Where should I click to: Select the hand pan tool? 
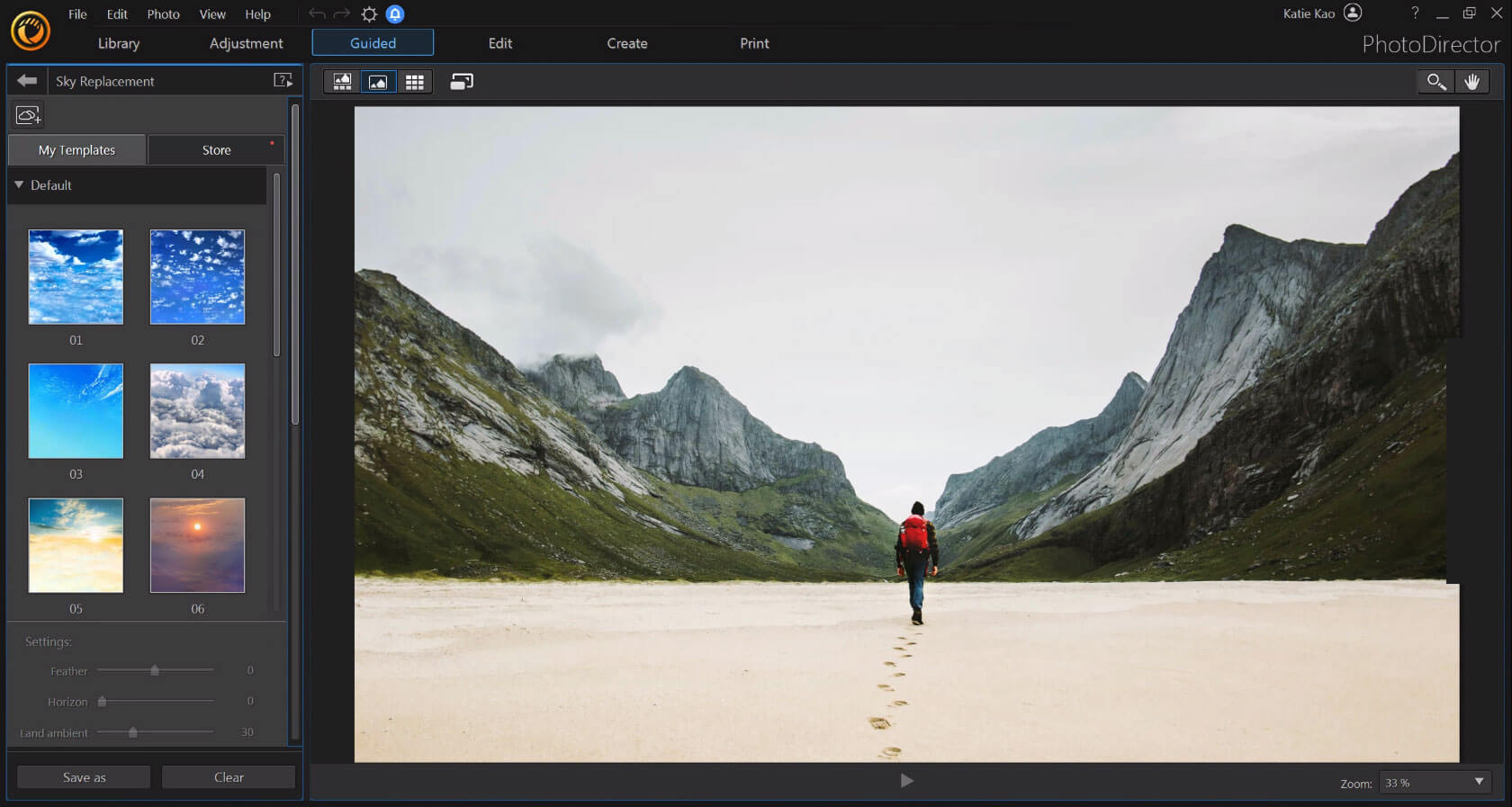[1471, 82]
